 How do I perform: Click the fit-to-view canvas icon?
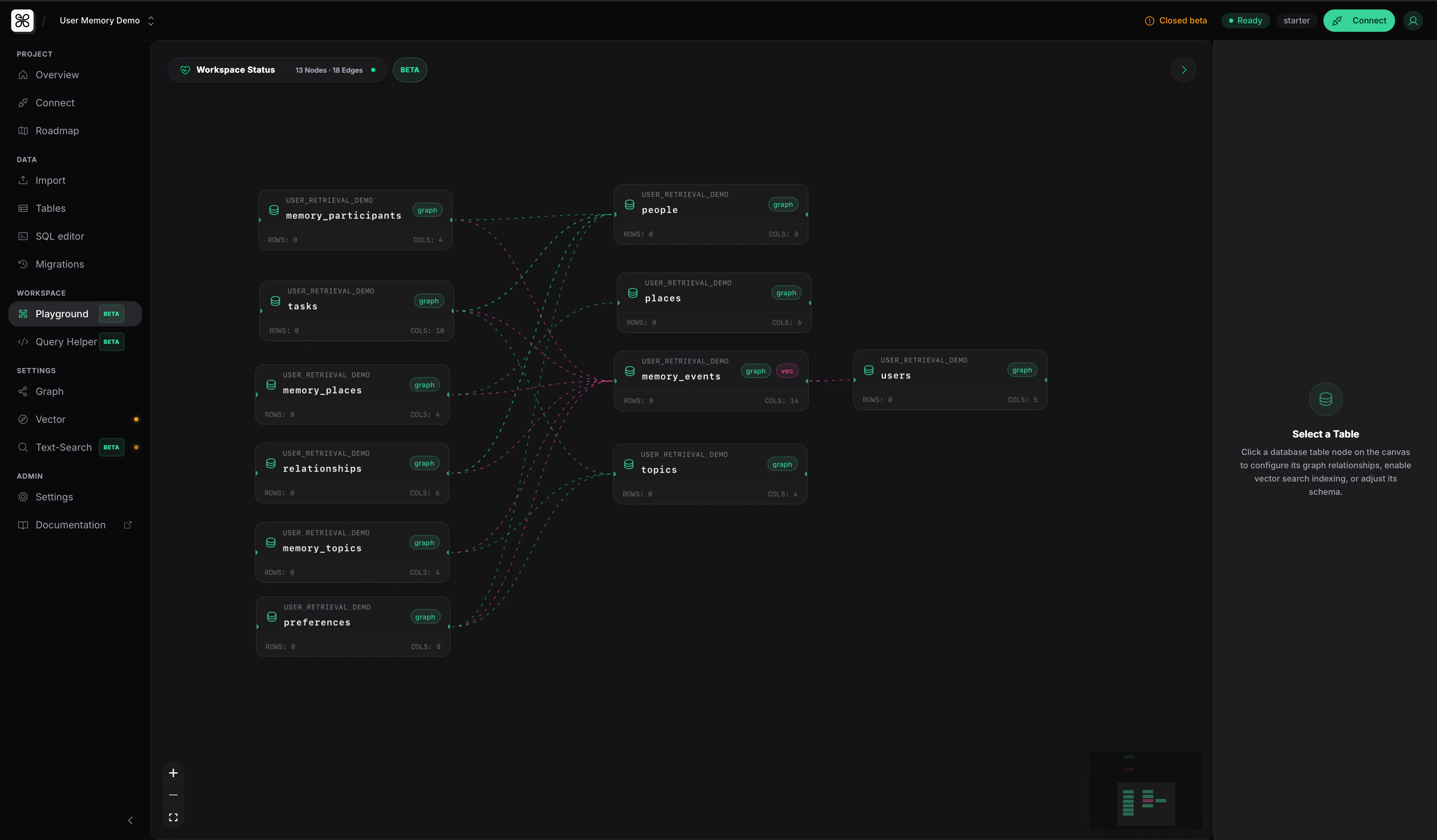pyautogui.click(x=173, y=817)
